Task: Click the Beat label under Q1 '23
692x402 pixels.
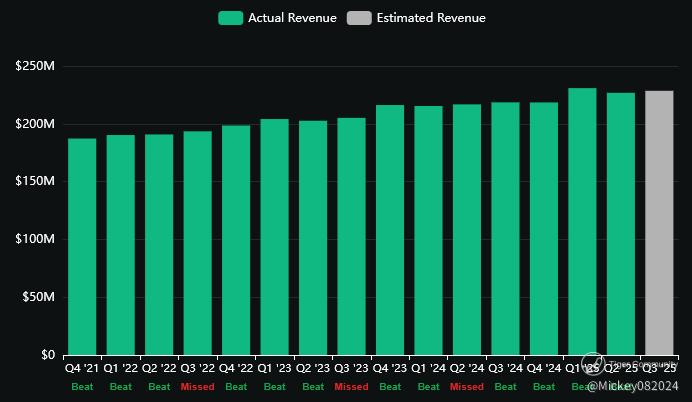Action: point(275,387)
